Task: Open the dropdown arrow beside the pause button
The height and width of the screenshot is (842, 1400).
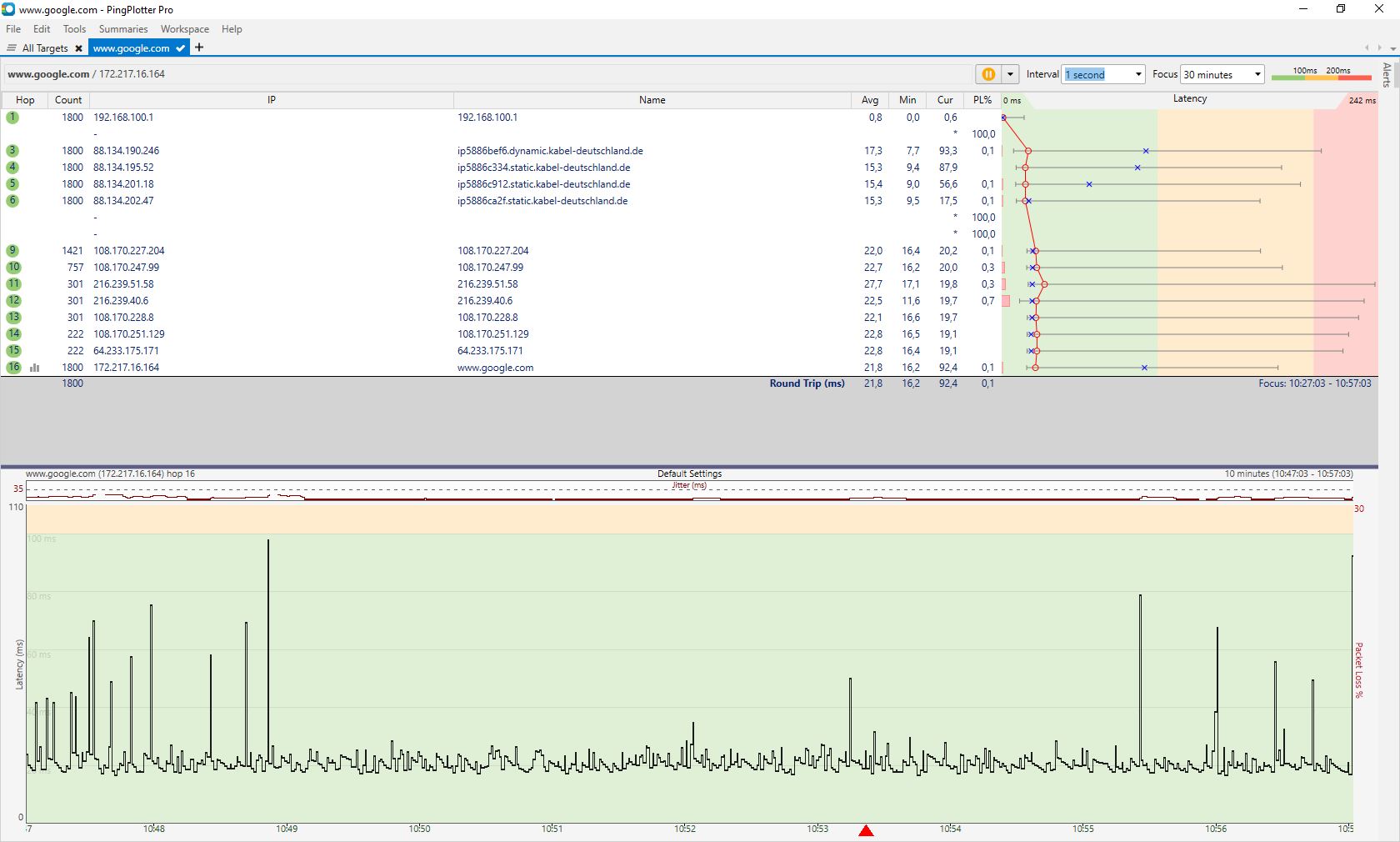Action: (x=1010, y=74)
